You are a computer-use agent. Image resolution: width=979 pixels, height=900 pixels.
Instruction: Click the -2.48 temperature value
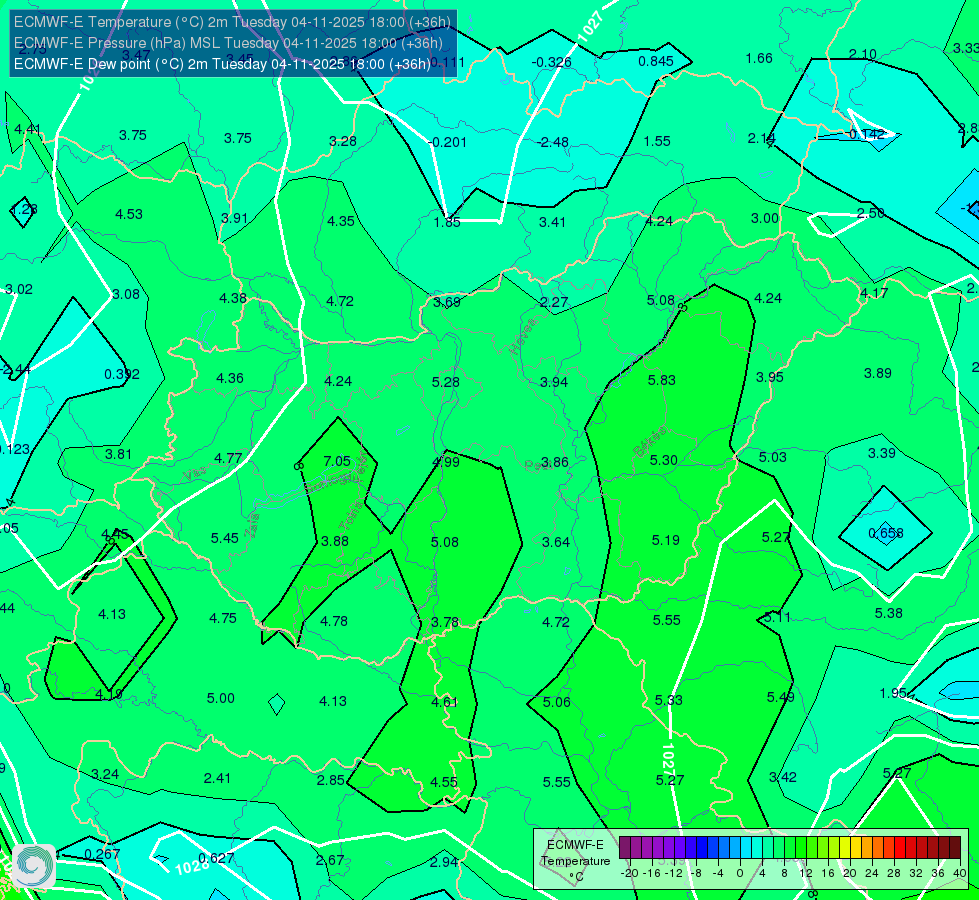[553, 142]
